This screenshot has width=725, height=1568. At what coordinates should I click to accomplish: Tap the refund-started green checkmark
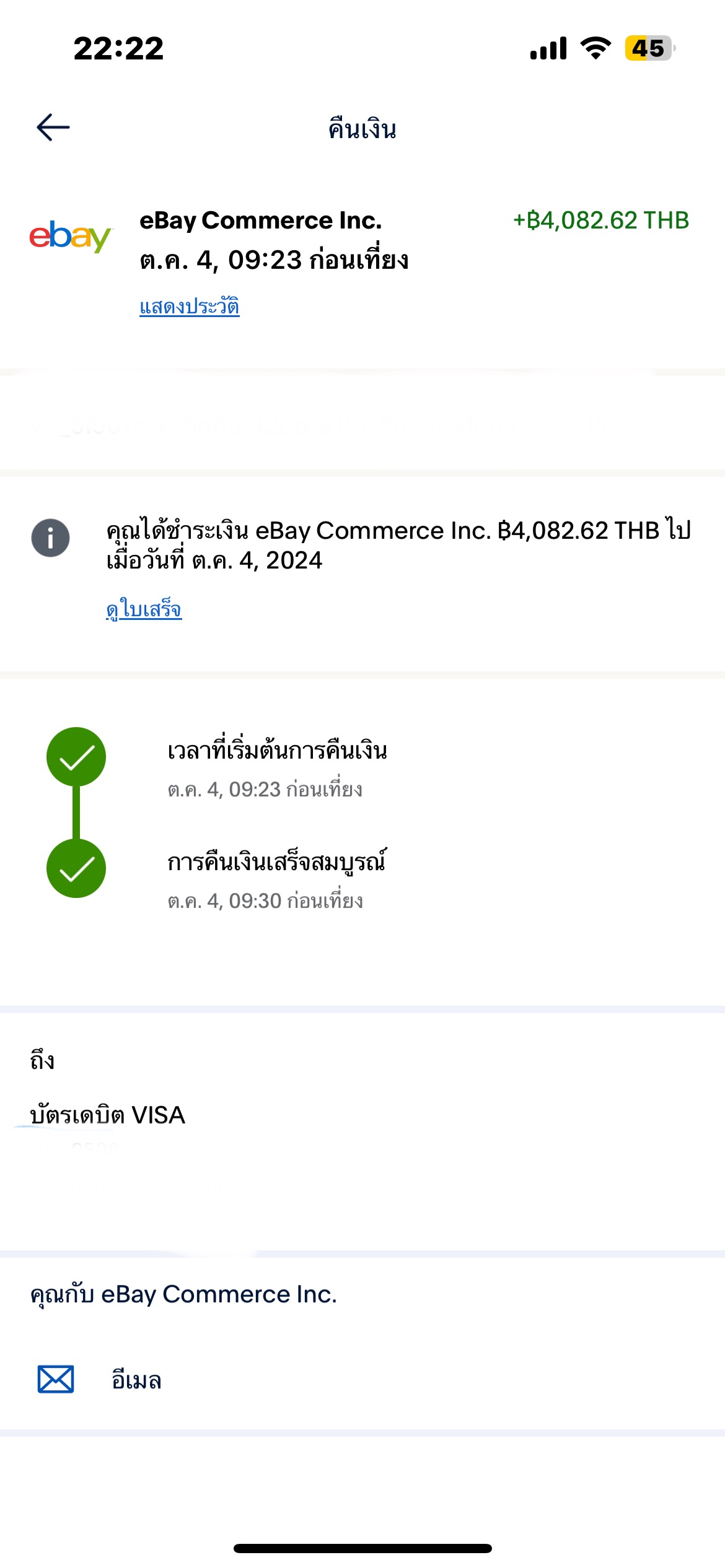pyautogui.click(x=76, y=757)
